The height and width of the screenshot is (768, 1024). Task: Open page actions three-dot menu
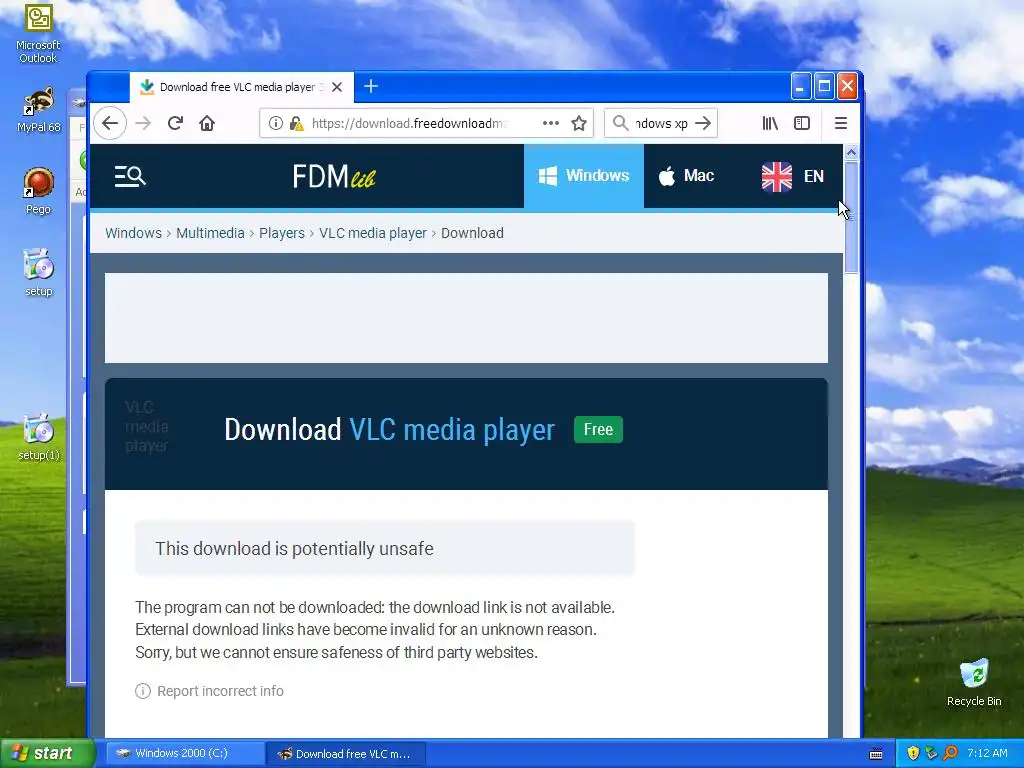pos(551,123)
